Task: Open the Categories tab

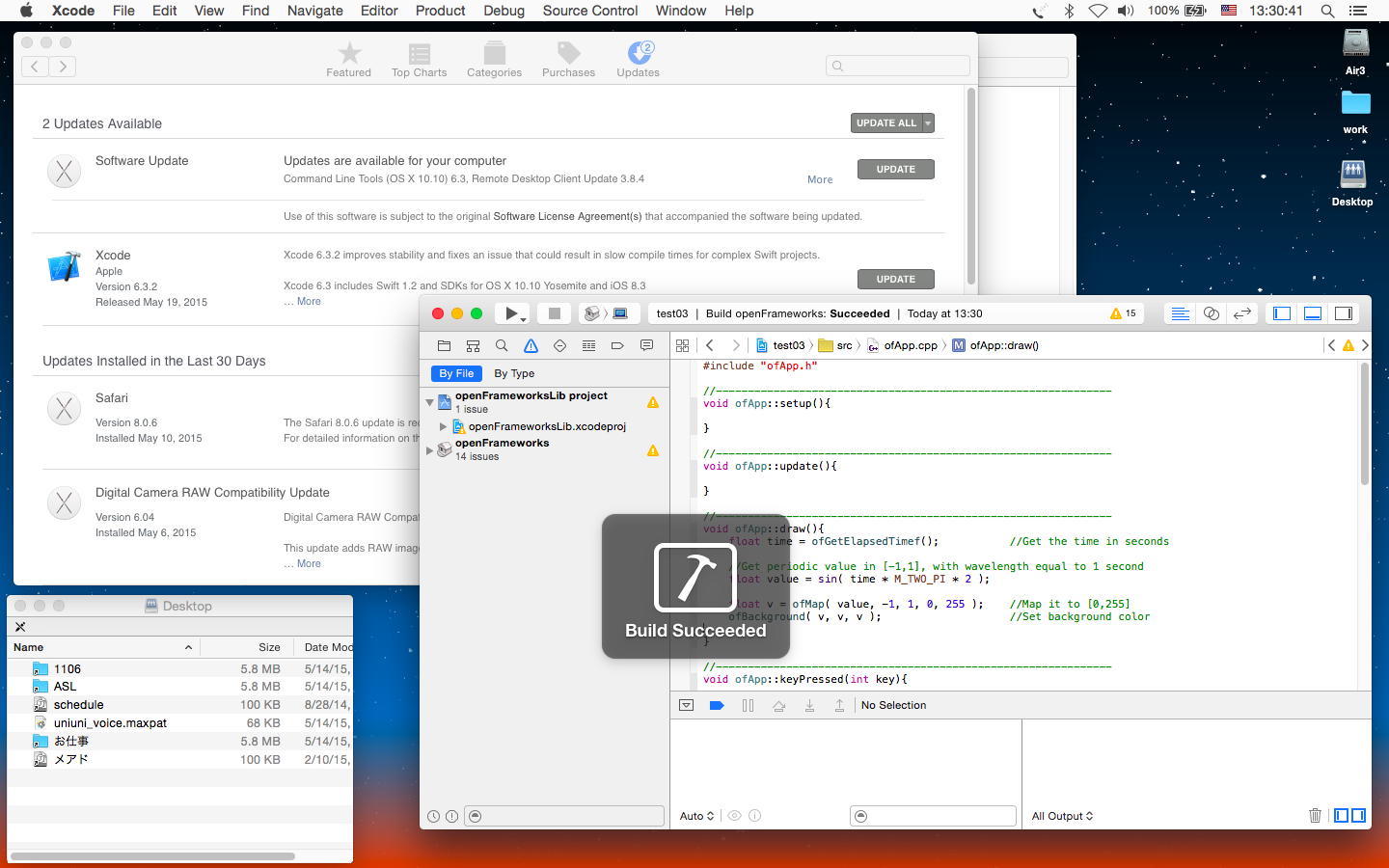Action: (494, 60)
